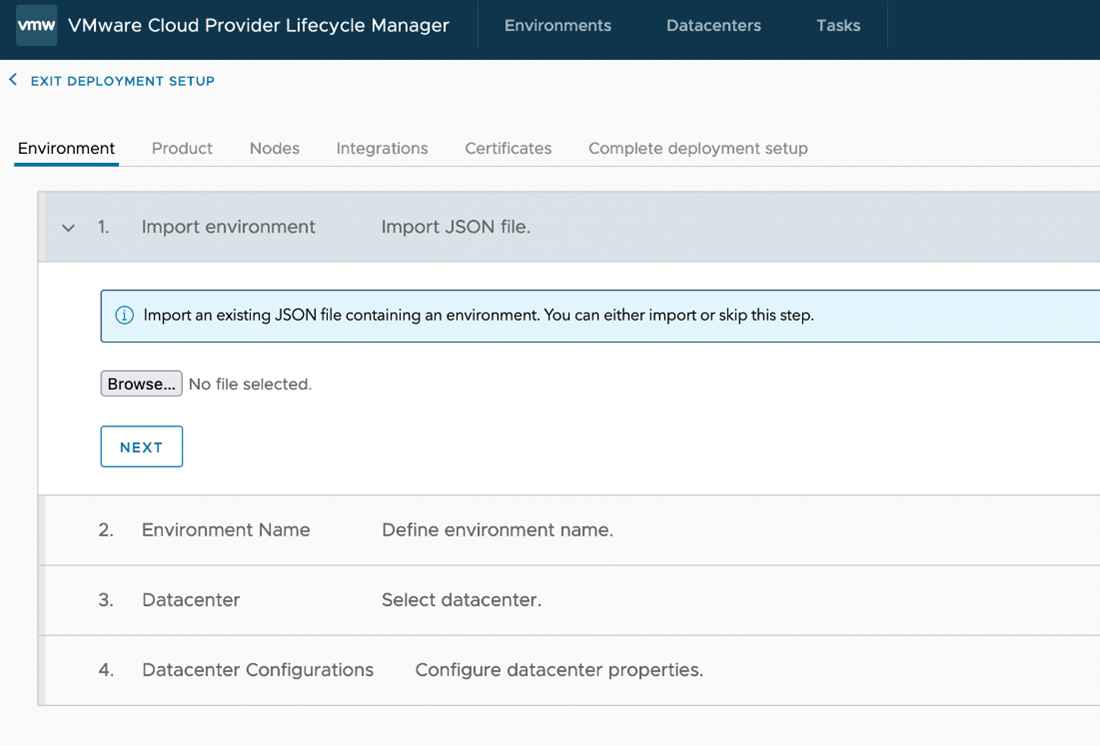Select the Environment tab
1100x746 pixels.
pos(66,148)
